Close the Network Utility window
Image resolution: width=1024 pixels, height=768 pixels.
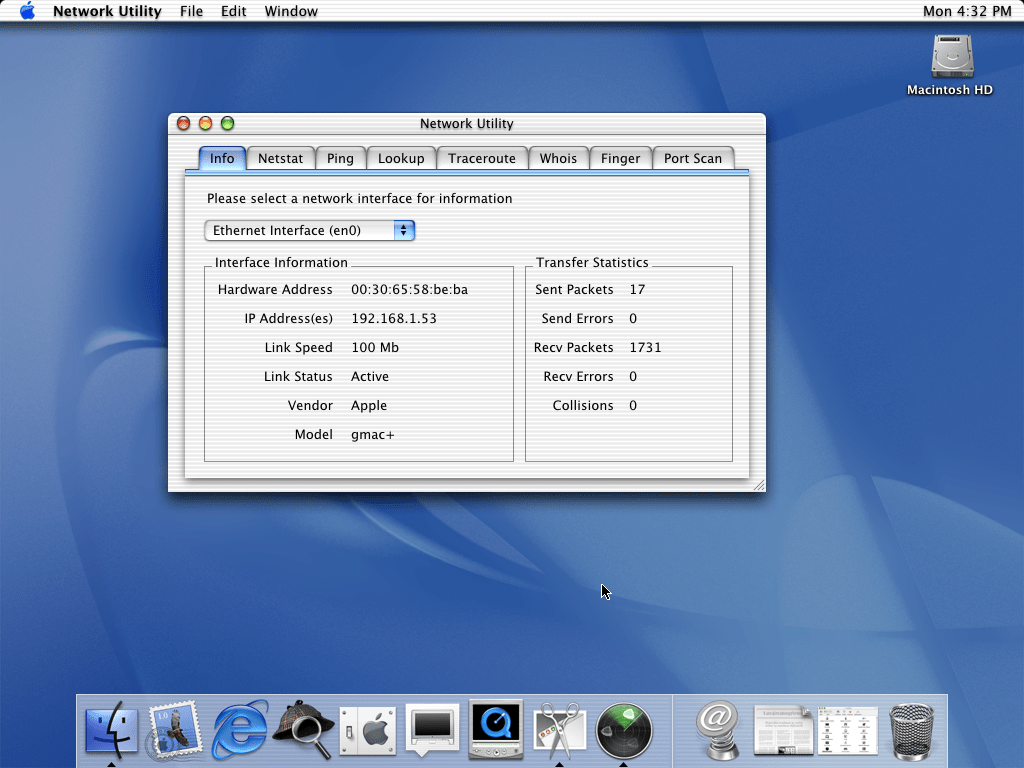[x=184, y=123]
